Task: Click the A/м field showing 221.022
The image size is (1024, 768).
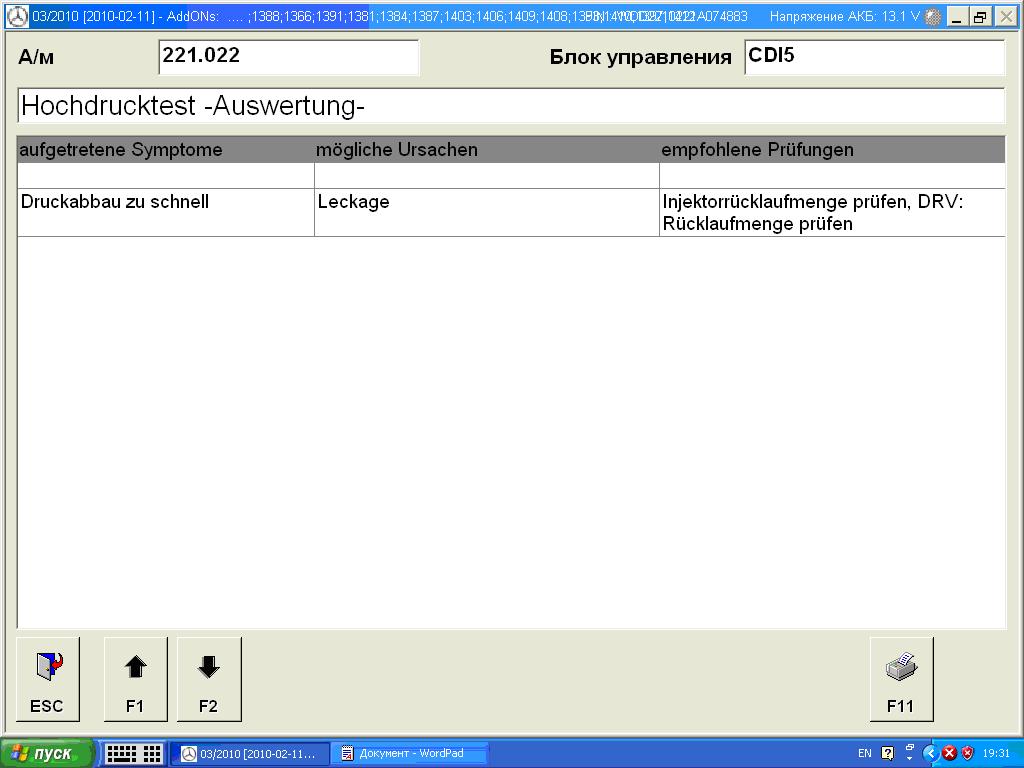Action: (288, 57)
